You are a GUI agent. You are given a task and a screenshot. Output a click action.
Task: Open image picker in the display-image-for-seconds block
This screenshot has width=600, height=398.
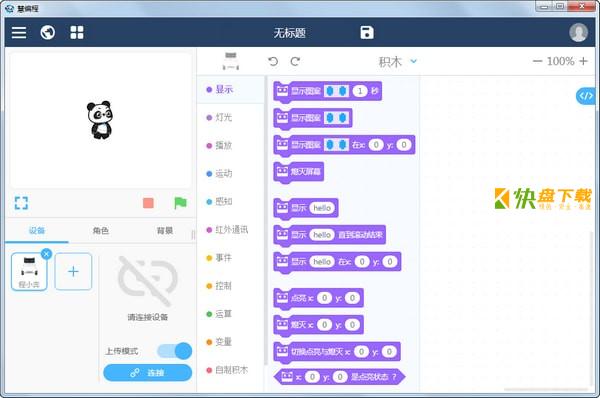pos(336,91)
